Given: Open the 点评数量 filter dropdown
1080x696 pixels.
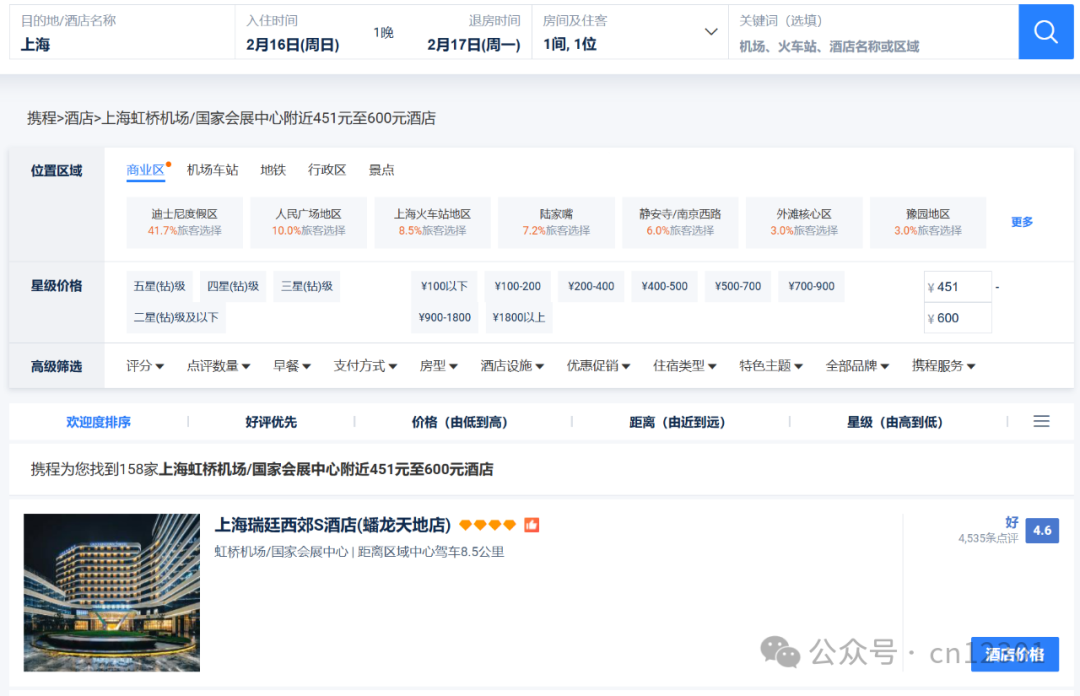Looking at the screenshot, I should pyautogui.click(x=218, y=366).
